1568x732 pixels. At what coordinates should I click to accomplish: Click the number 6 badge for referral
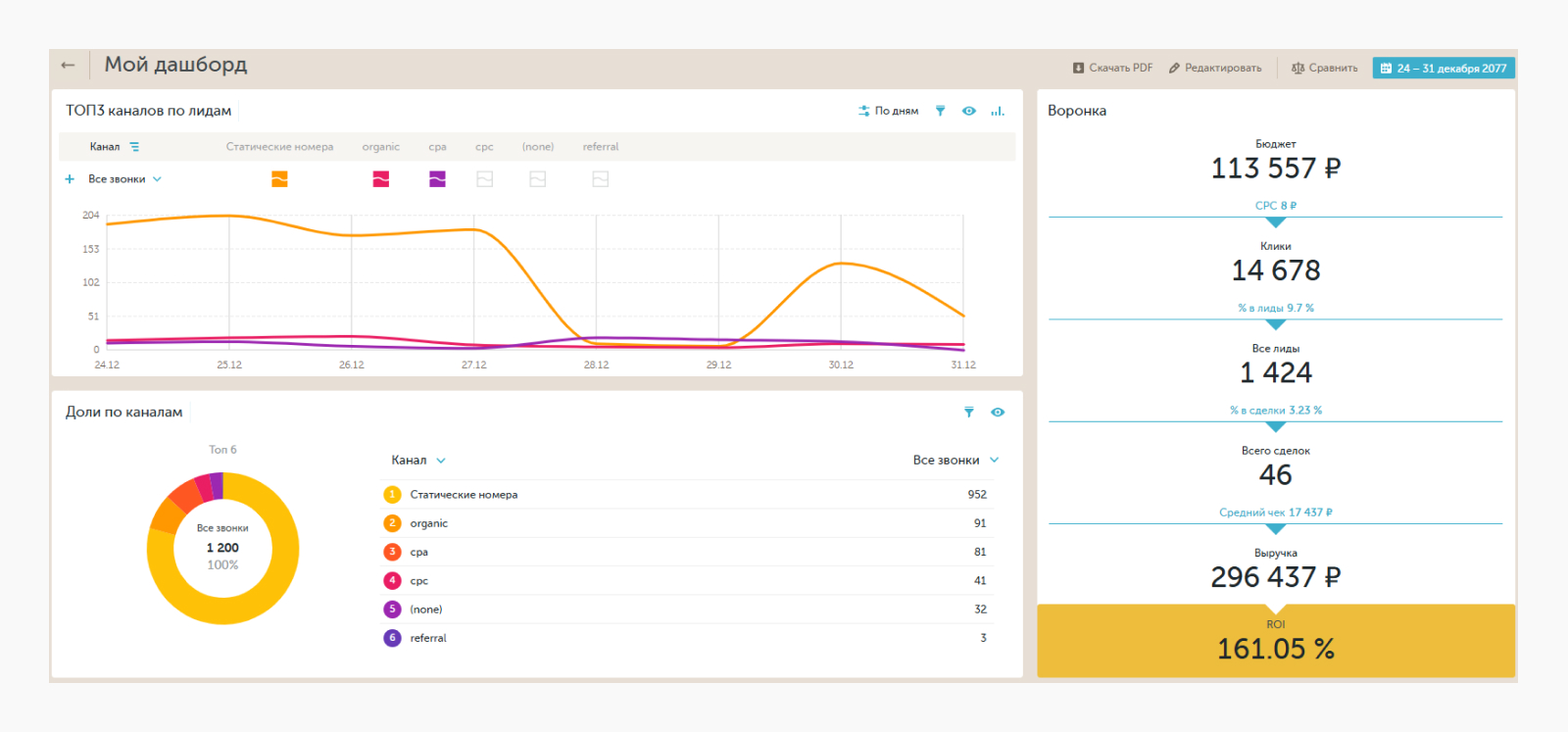pos(392,638)
